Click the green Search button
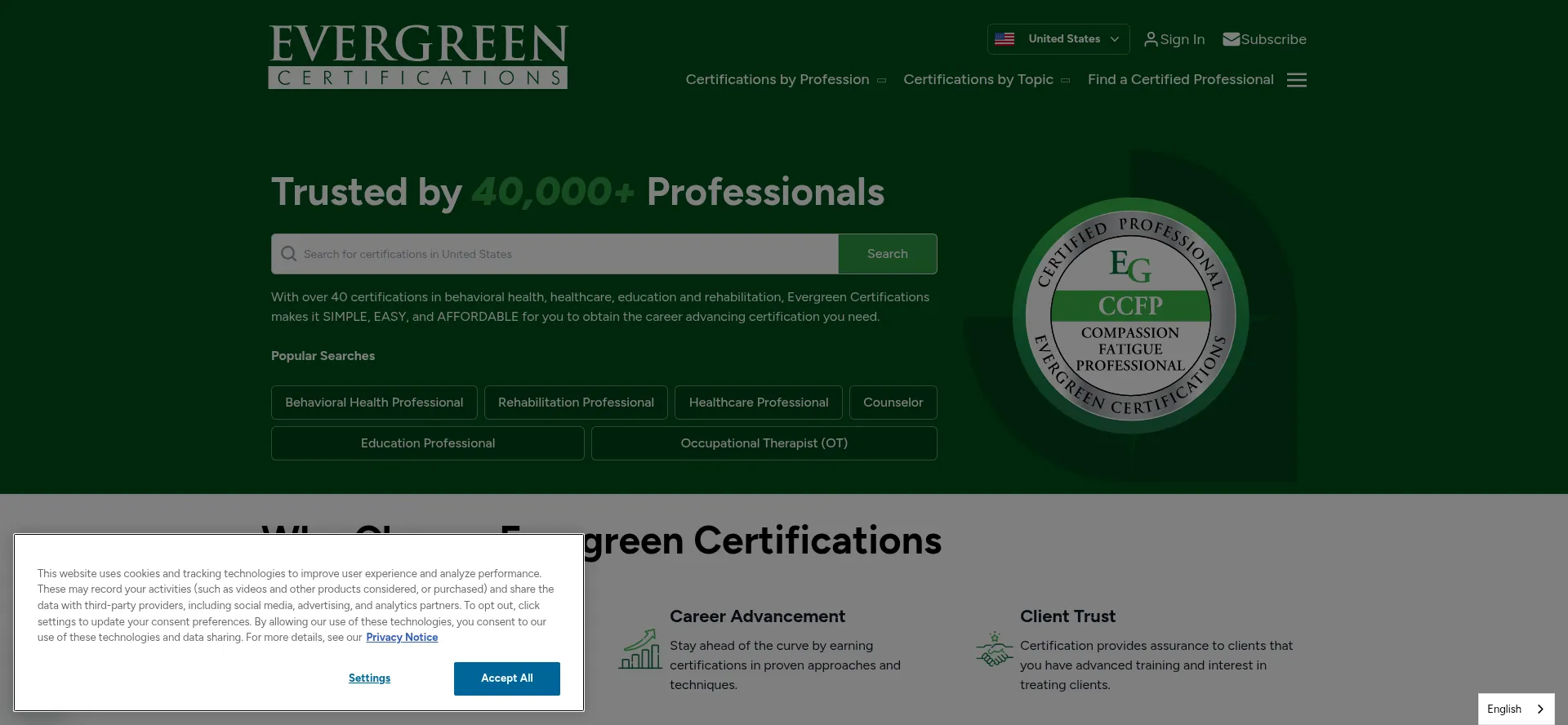 [x=888, y=254]
